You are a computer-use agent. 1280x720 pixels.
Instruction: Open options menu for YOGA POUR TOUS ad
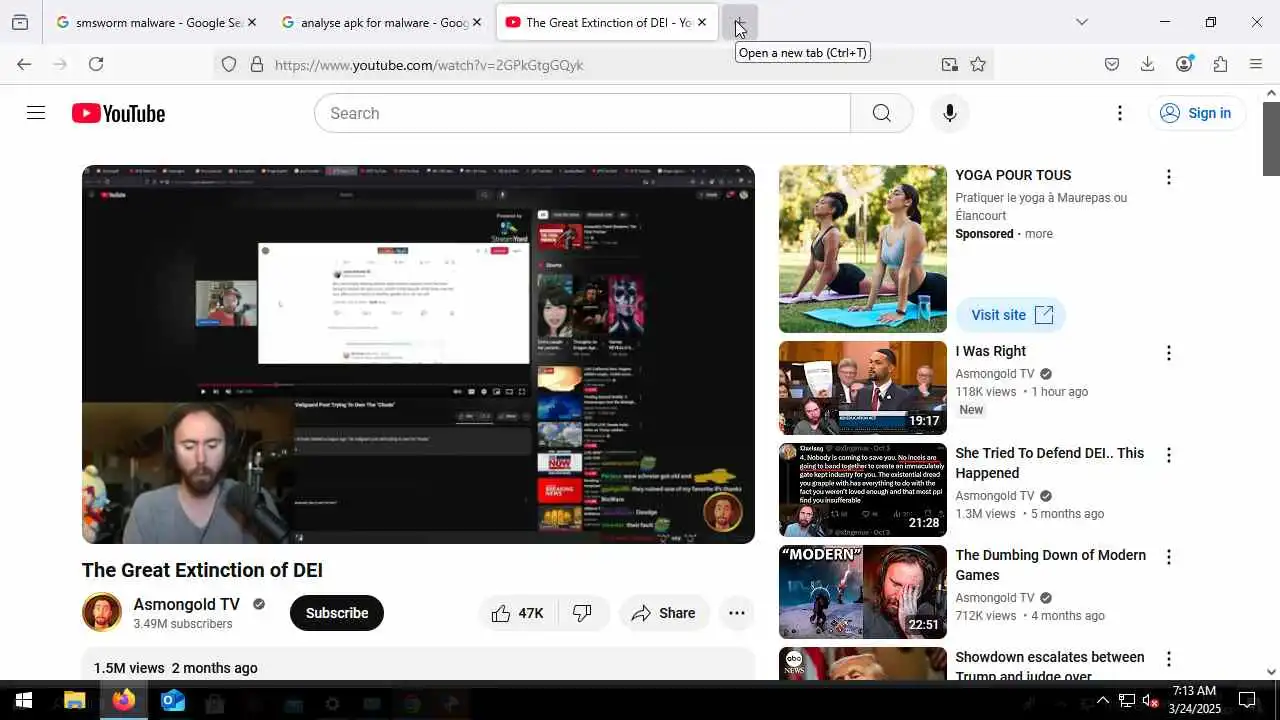(1168, 177)
